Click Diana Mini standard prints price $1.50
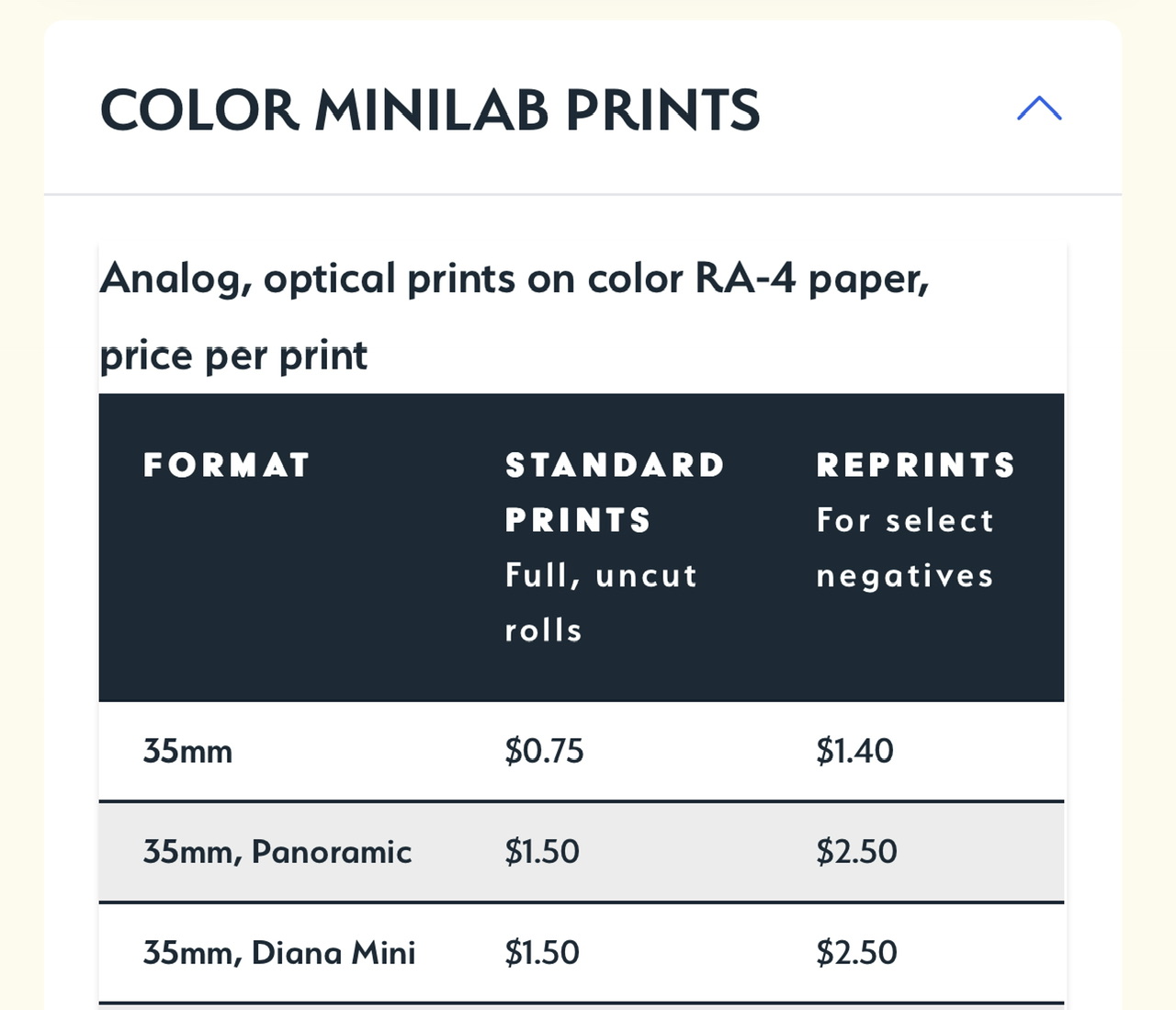The width and height of the screenshot is (1176, 1010). pos(542,953)
